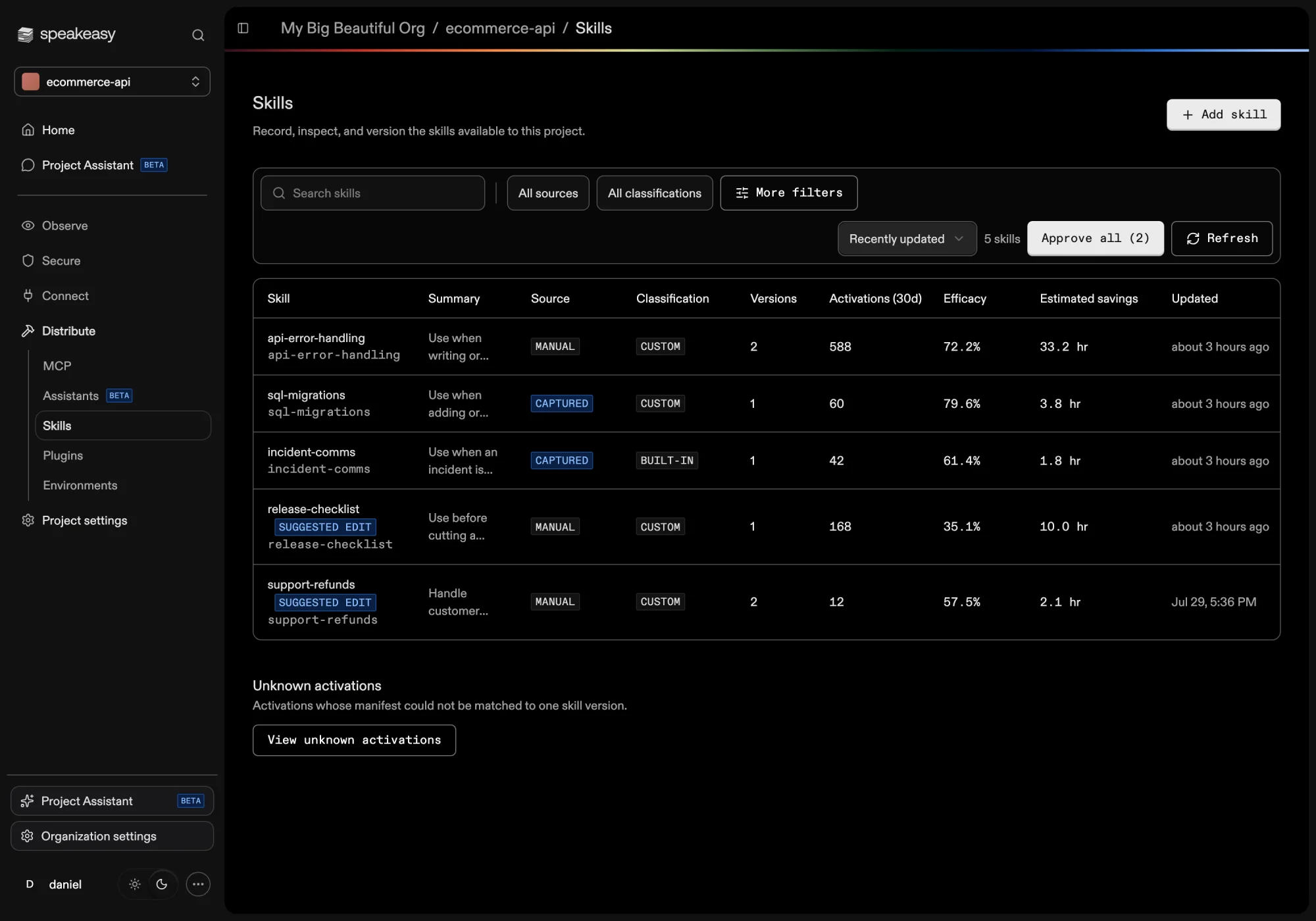Click the speakeasy logo icon
The image size is (1316, 921).
25,34
